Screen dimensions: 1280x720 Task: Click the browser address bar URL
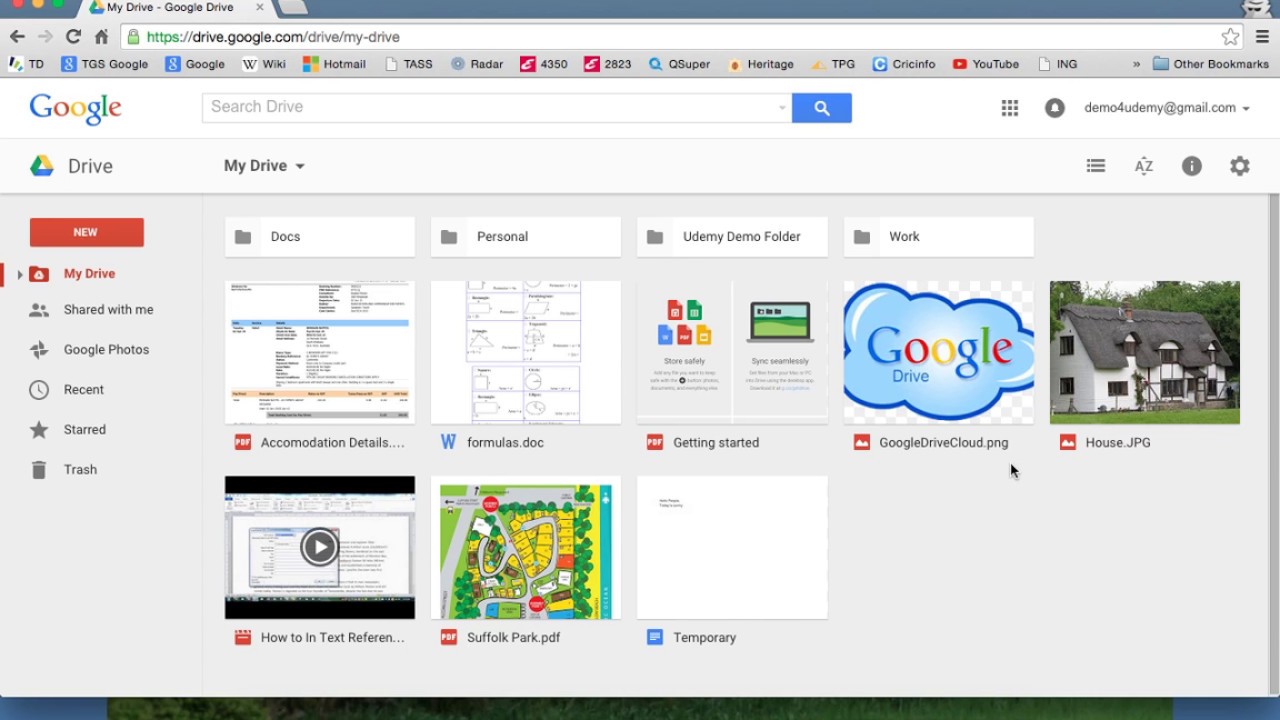click(x=273, y=37)
